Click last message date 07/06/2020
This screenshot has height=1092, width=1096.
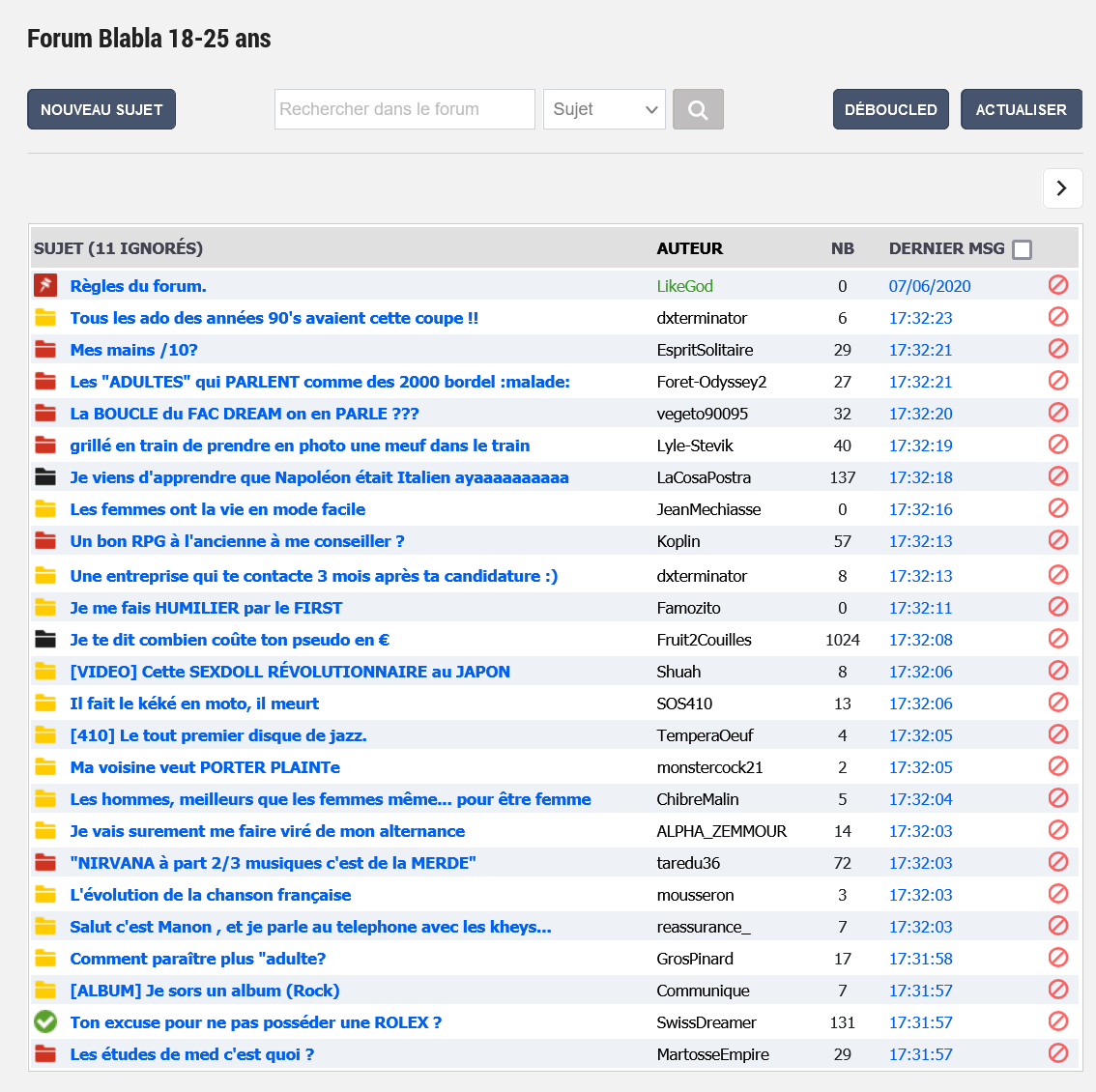click(x=930, y=286)
